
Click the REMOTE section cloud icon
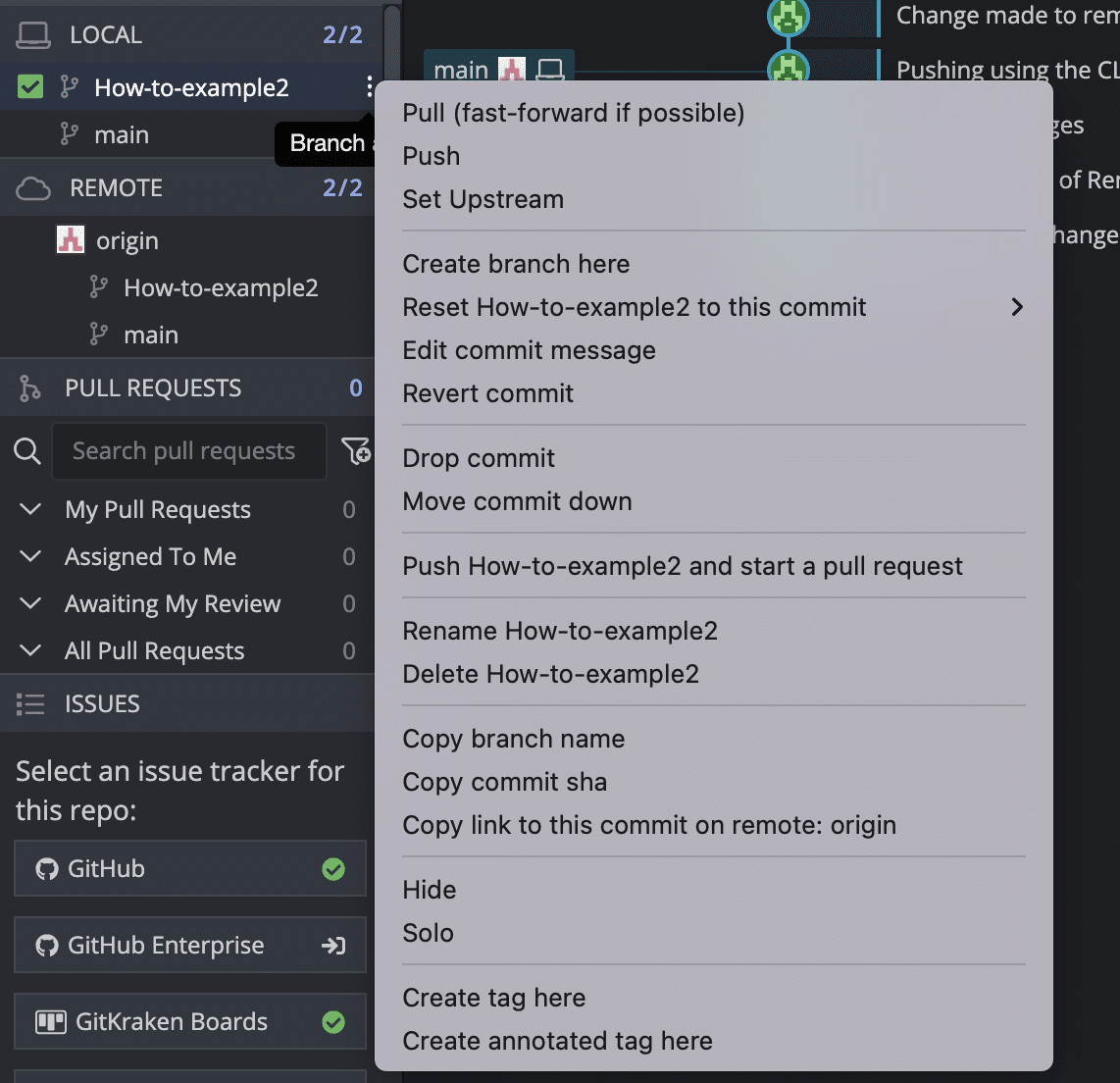33,188
